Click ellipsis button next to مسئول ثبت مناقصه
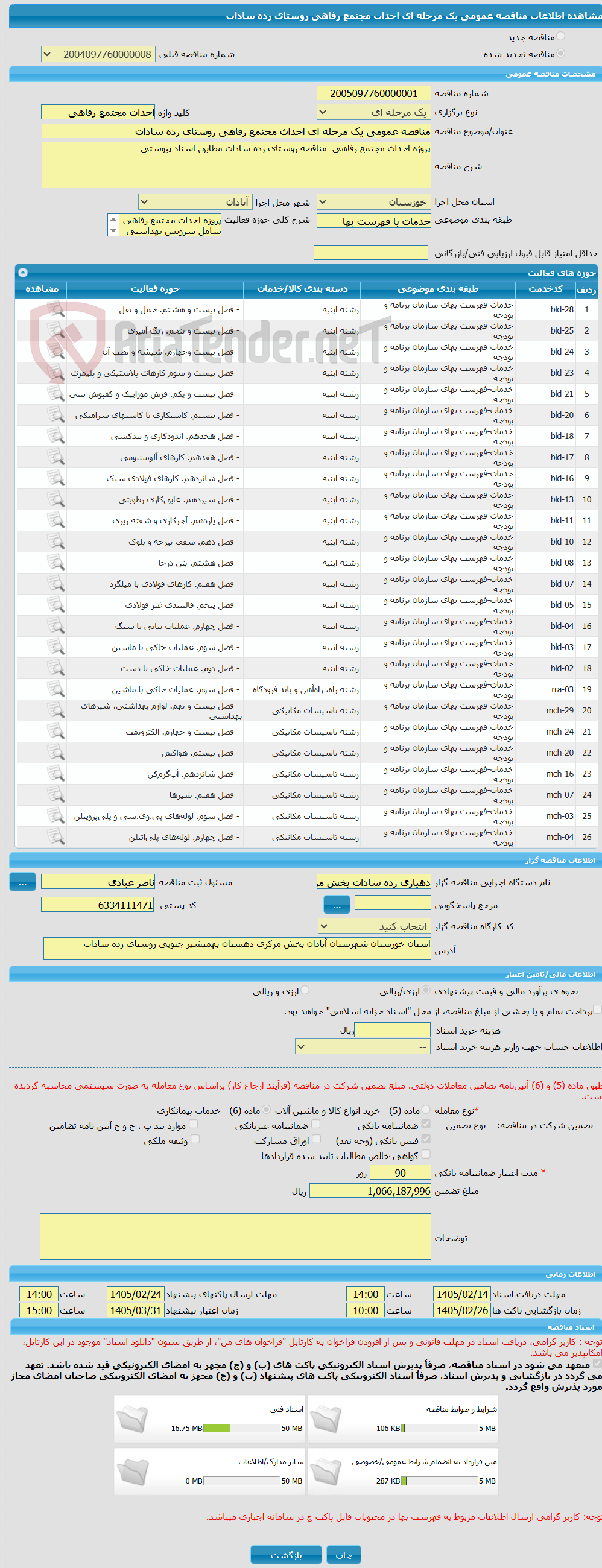 pos(22,882)
